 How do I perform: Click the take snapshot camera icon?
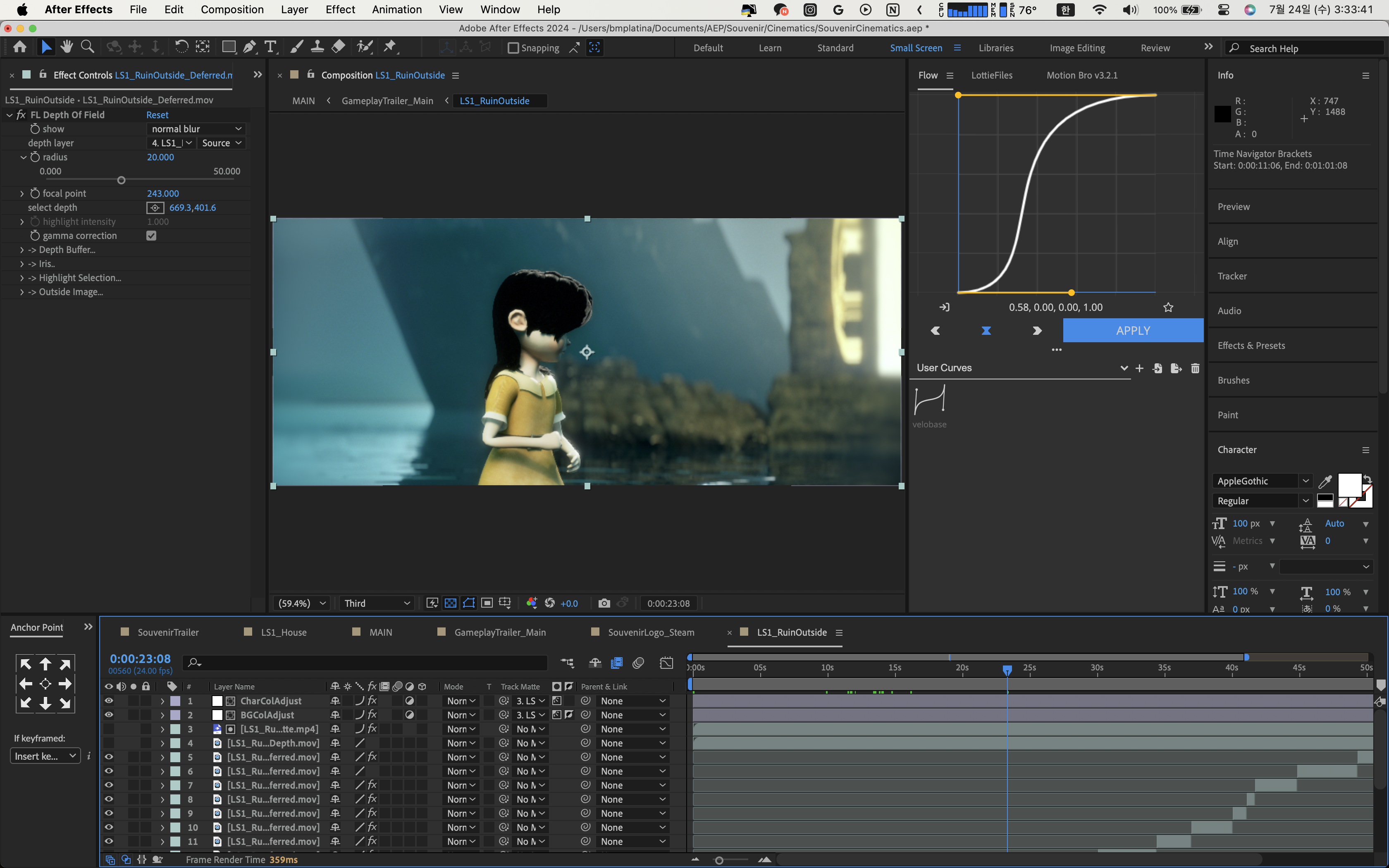tap(604, 603)
